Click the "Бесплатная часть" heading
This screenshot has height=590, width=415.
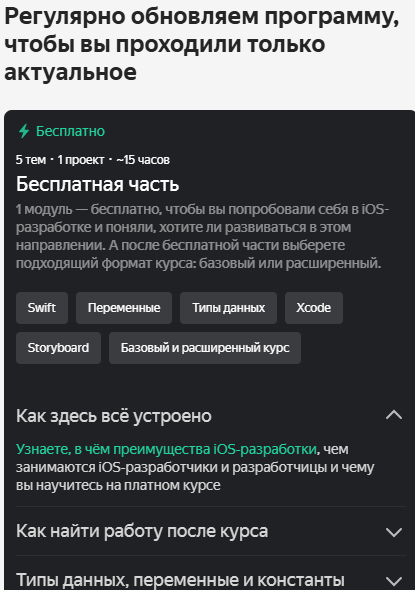pyautogui.click(x=97, y=184)
